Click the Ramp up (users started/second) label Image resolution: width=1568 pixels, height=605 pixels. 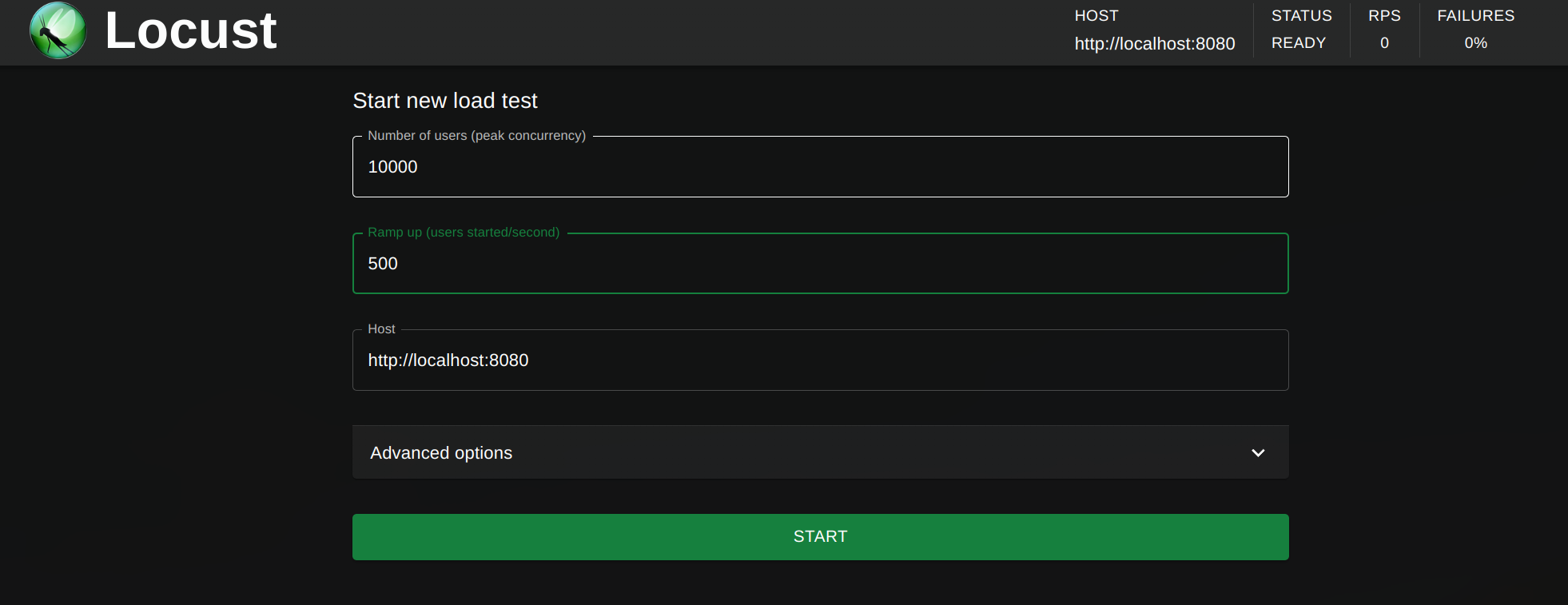[x=464, y=233]
